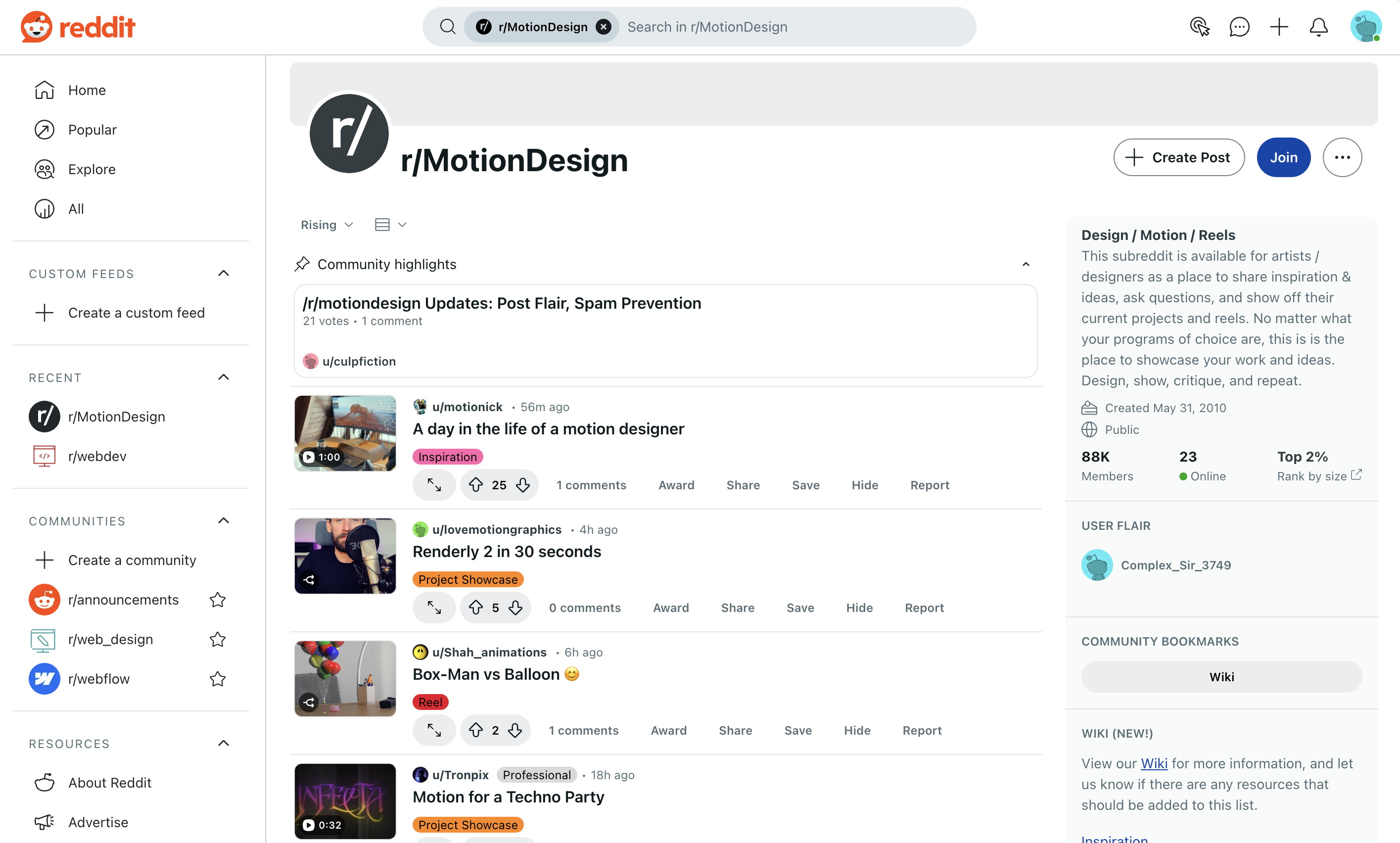Image resolution: width=1400 pixels, height=843 pixels.
Task: Favorite r/webflow with the star
Action: pyautogui.click(x=218, y=679)
